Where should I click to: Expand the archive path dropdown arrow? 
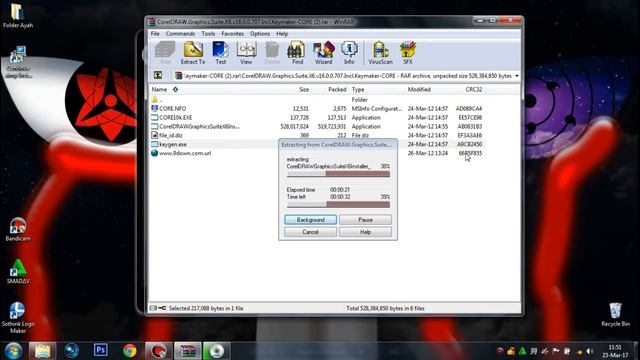point(517,76)
